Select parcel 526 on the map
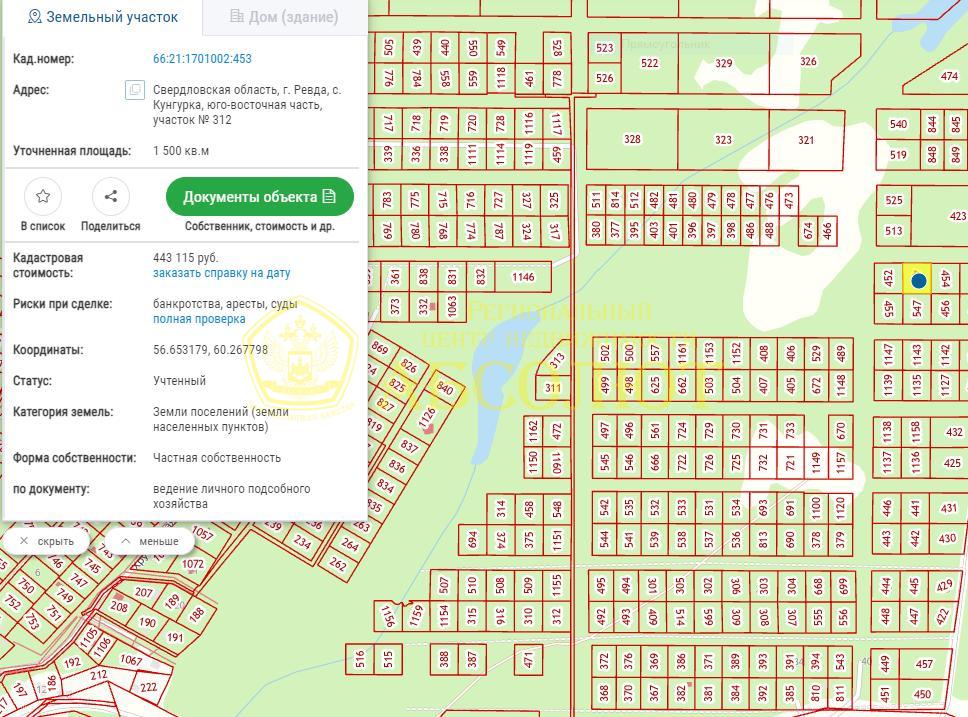Viewport: 968px width, 717px height. (x=604, y=78)
